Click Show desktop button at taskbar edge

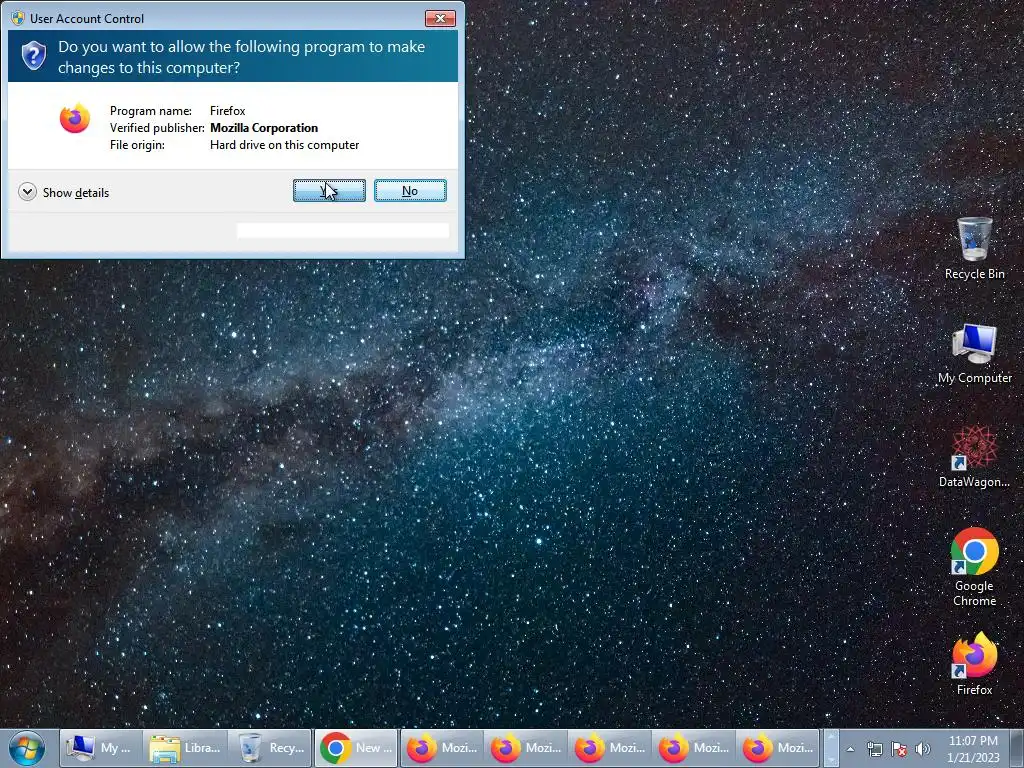pyautogui.click(x=1017, y=748)
